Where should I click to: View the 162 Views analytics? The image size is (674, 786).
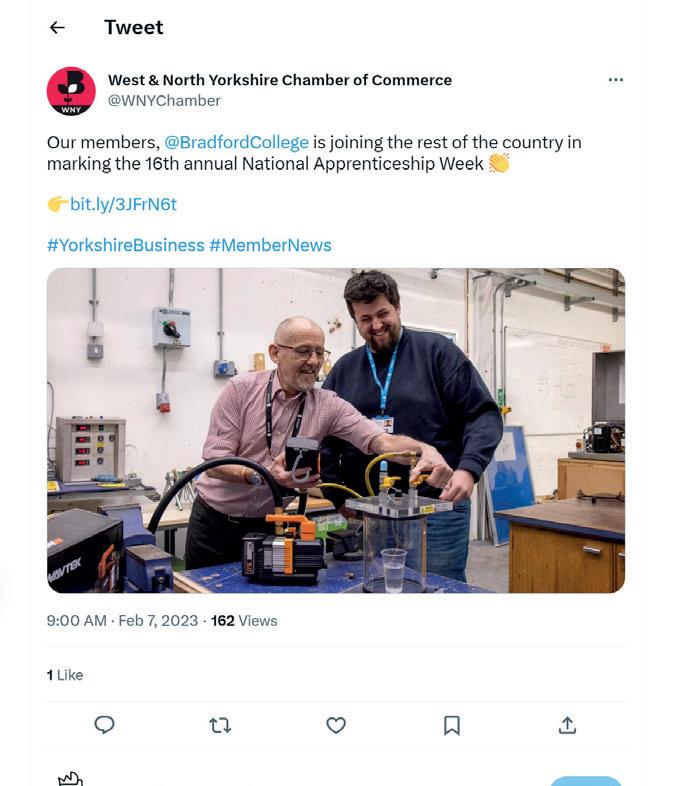[x=244, y=621]
